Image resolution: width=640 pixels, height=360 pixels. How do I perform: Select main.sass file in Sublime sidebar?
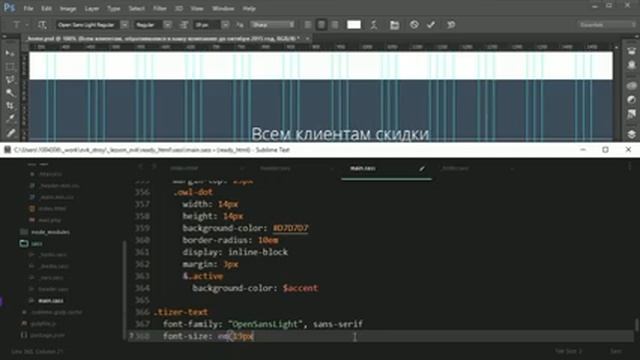click(x=51, y=300)
